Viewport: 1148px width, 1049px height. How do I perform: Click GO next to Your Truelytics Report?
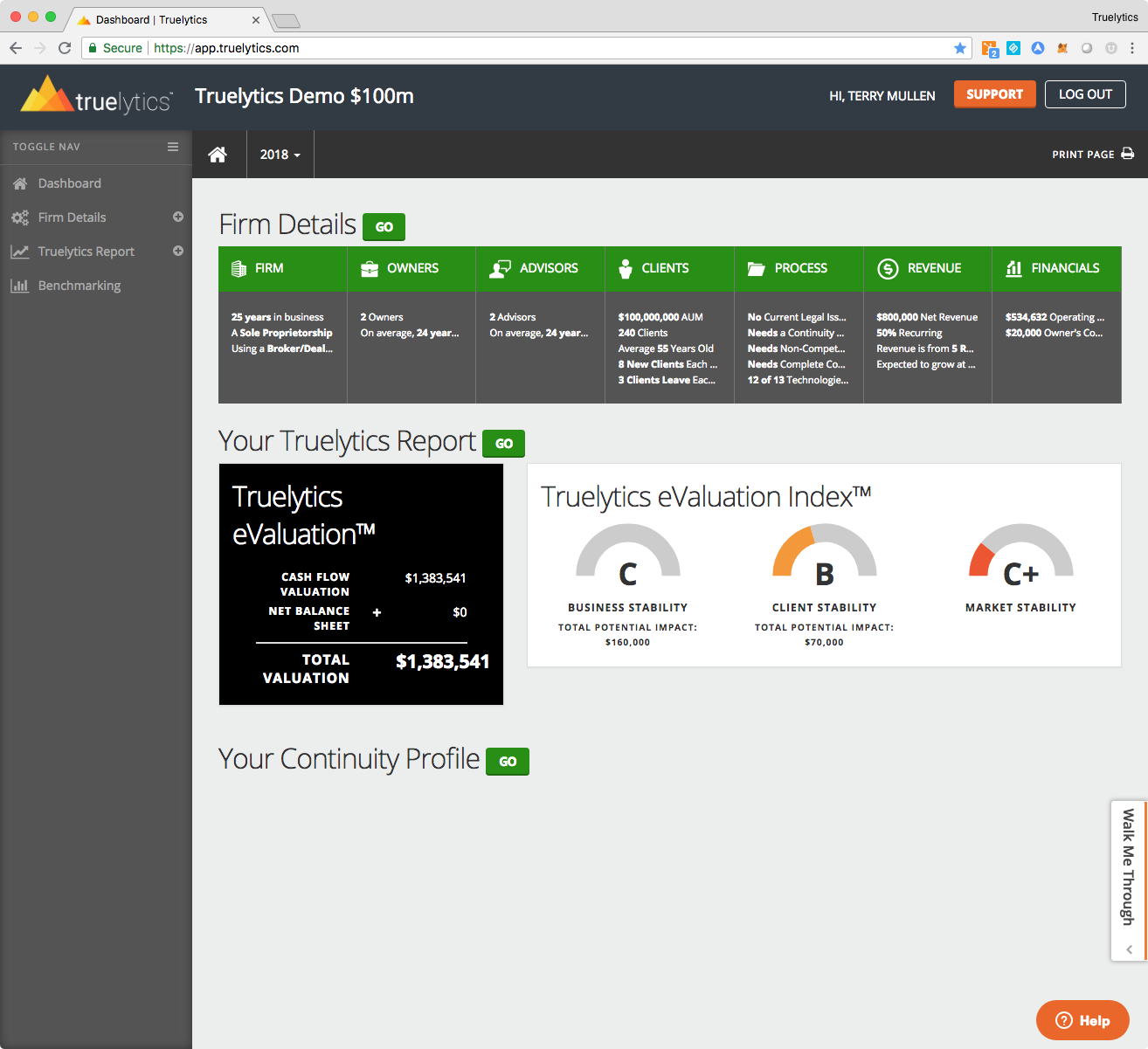[x=504, y=444]
